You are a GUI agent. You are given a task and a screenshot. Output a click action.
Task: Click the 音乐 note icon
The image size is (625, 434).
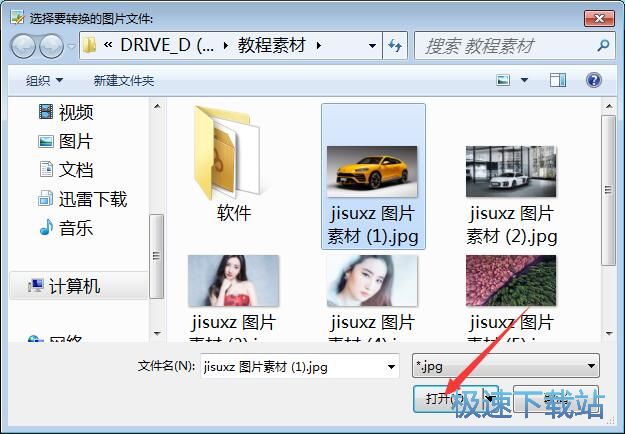tap(46, 227)
